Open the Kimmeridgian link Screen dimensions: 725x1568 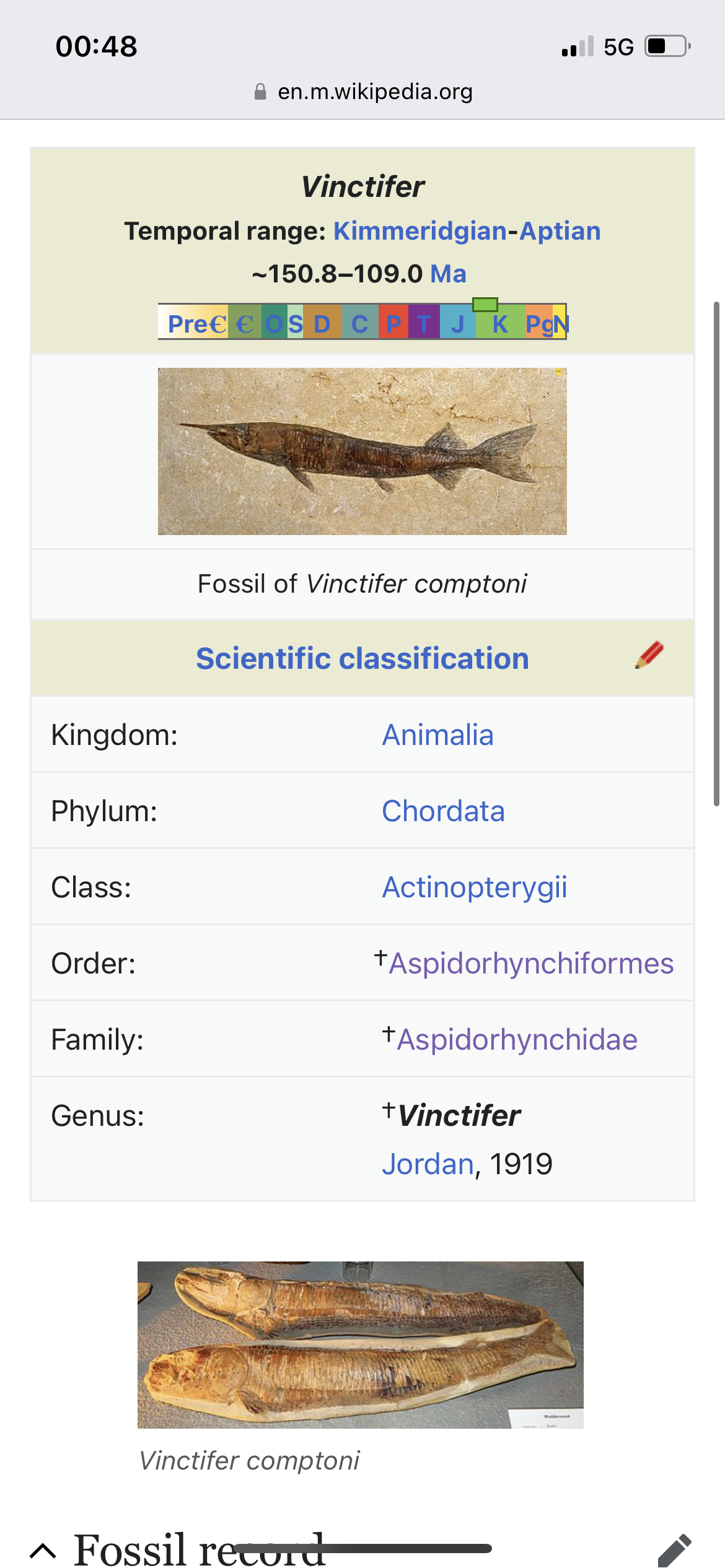[x=420, y=231]
